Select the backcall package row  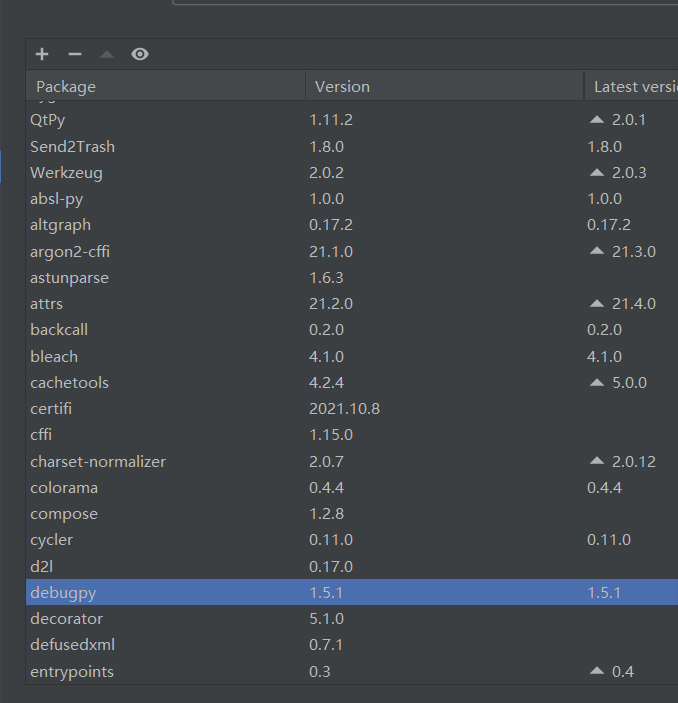pos(352,330)
